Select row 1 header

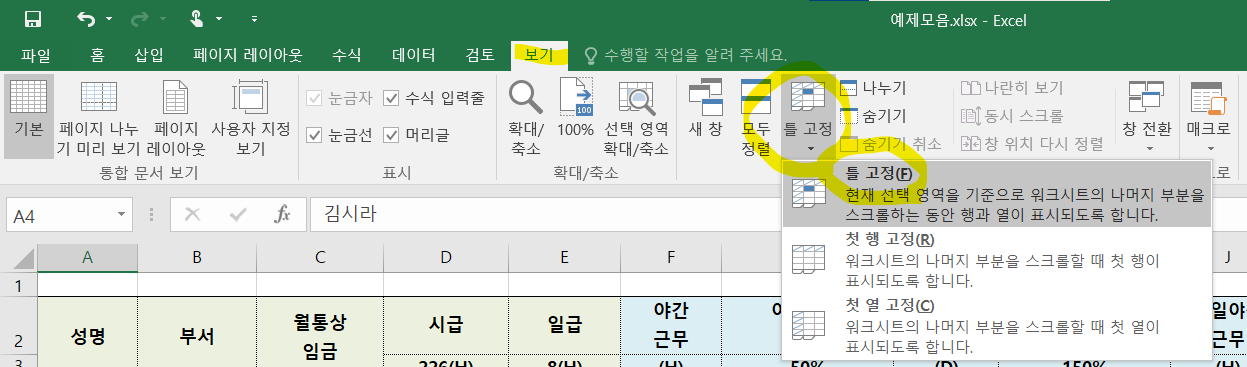(18, 285)
